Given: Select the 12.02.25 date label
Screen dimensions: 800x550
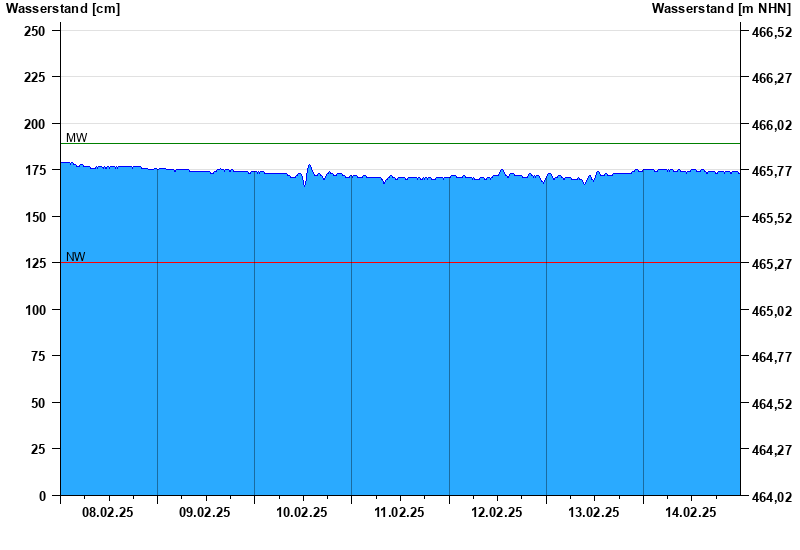Looking at the screenshot, I should point(496,512).
